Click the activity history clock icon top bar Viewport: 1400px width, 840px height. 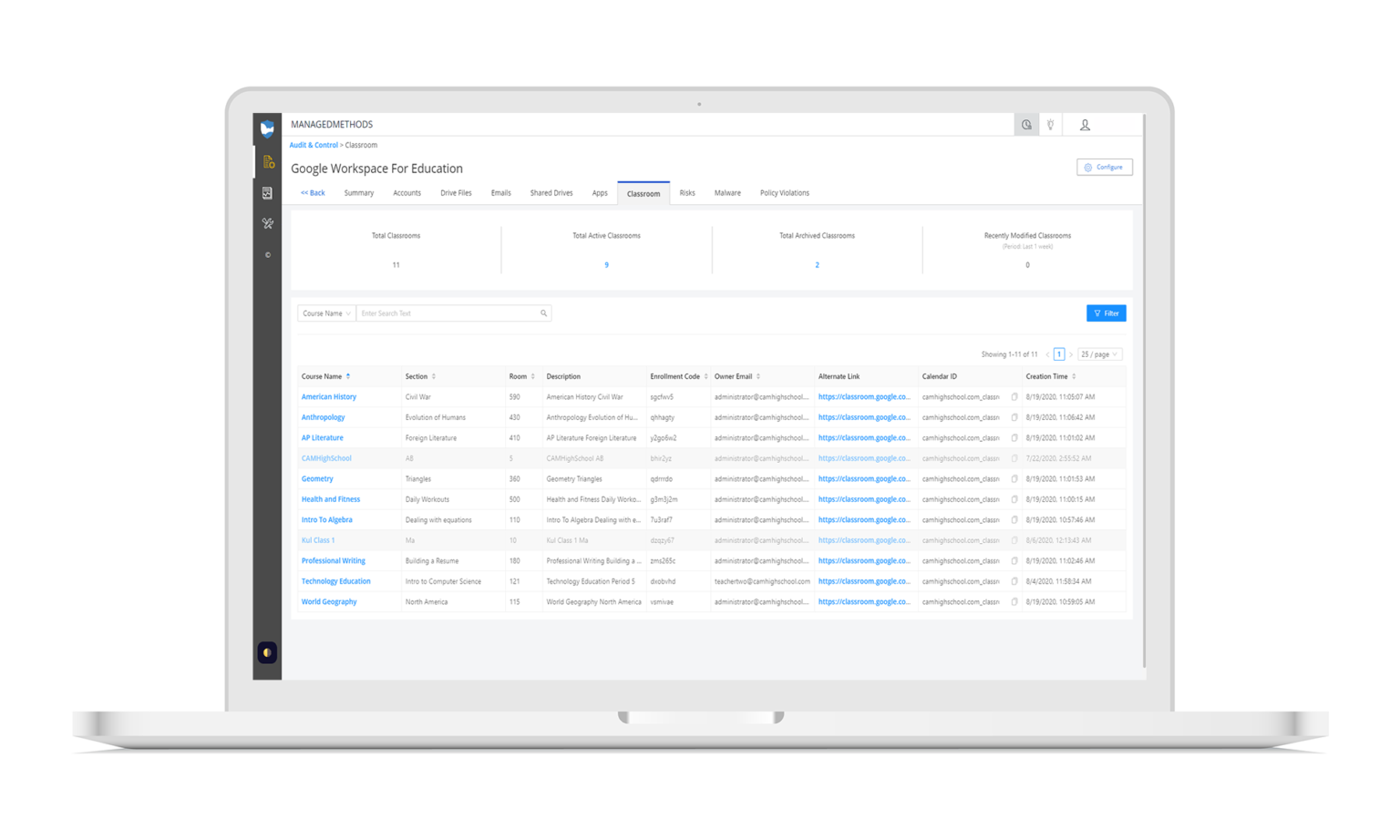tap(1026, 124)
